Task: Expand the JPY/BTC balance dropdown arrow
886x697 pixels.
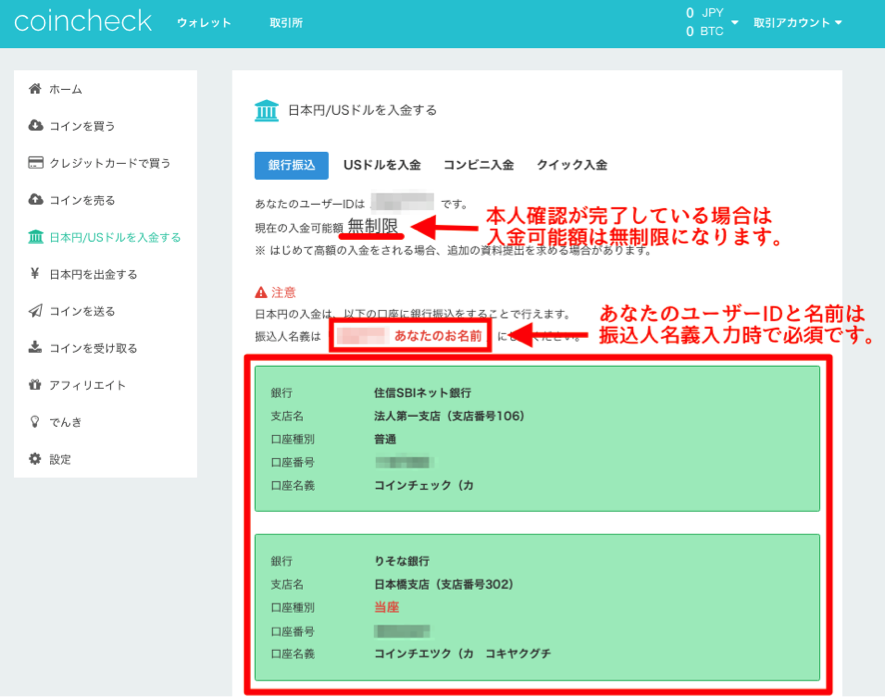Action: pyautogui.click(x=735, y=23)
